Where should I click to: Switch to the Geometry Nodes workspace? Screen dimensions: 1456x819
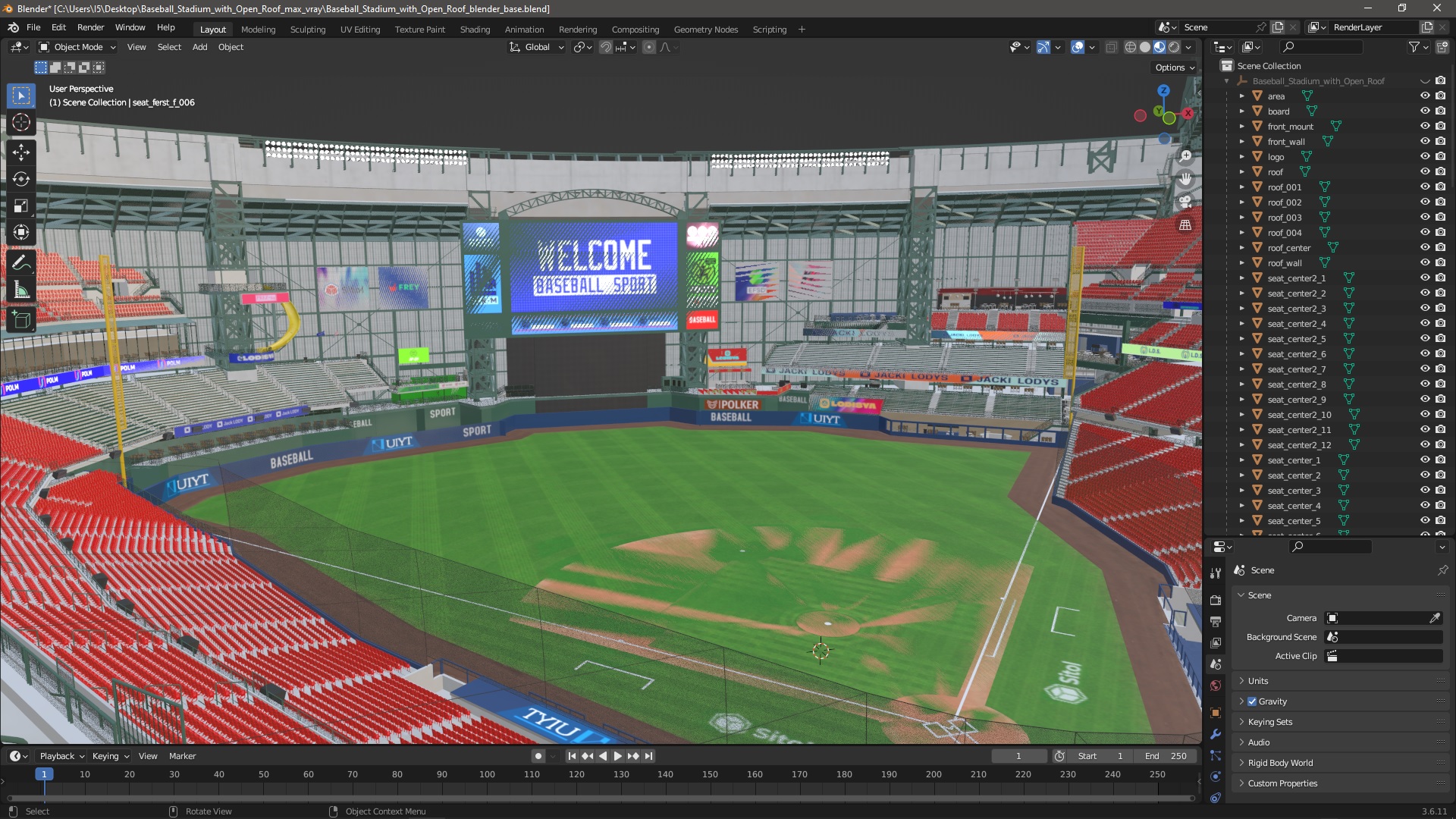click(x=705, y=30)
